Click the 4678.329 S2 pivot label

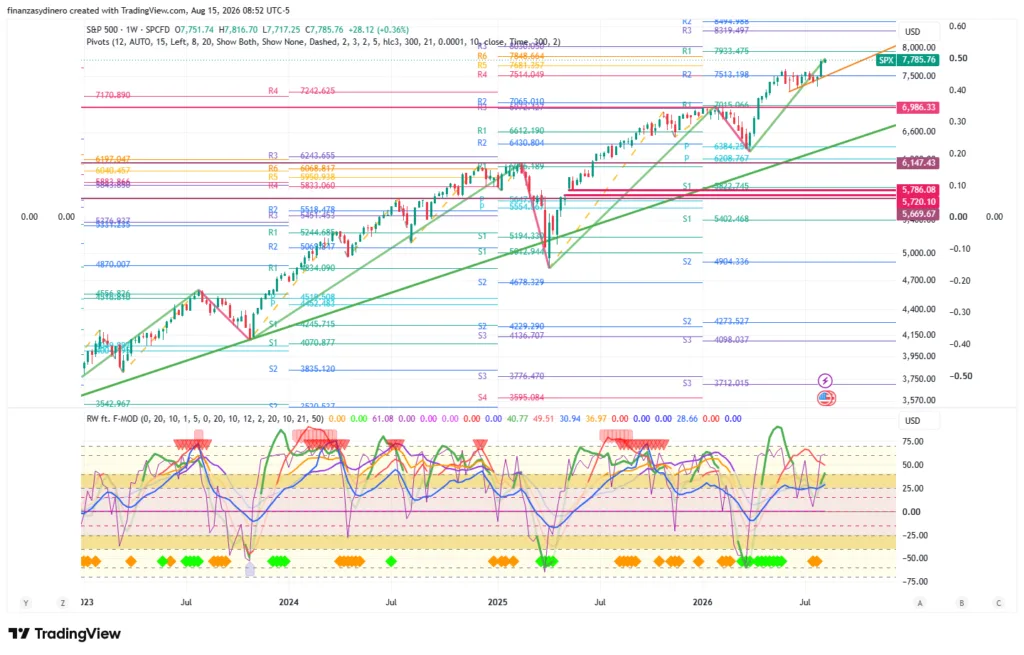pos(526,282)
